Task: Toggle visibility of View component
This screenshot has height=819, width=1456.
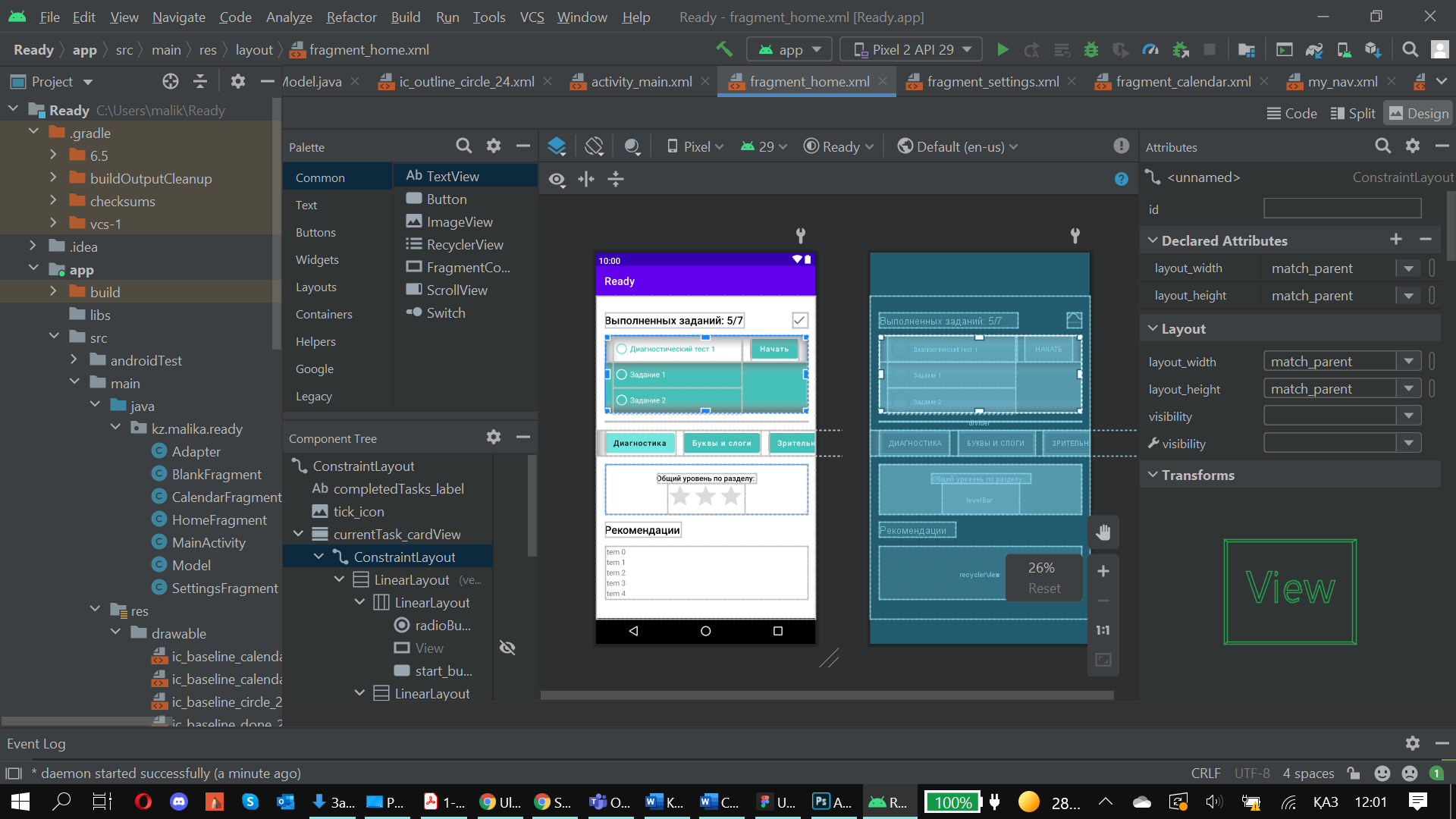Action: (507, 648)
